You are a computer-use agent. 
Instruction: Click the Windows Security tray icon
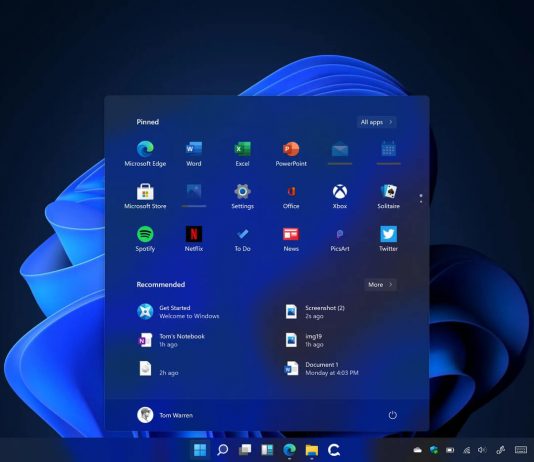(434, 450)
